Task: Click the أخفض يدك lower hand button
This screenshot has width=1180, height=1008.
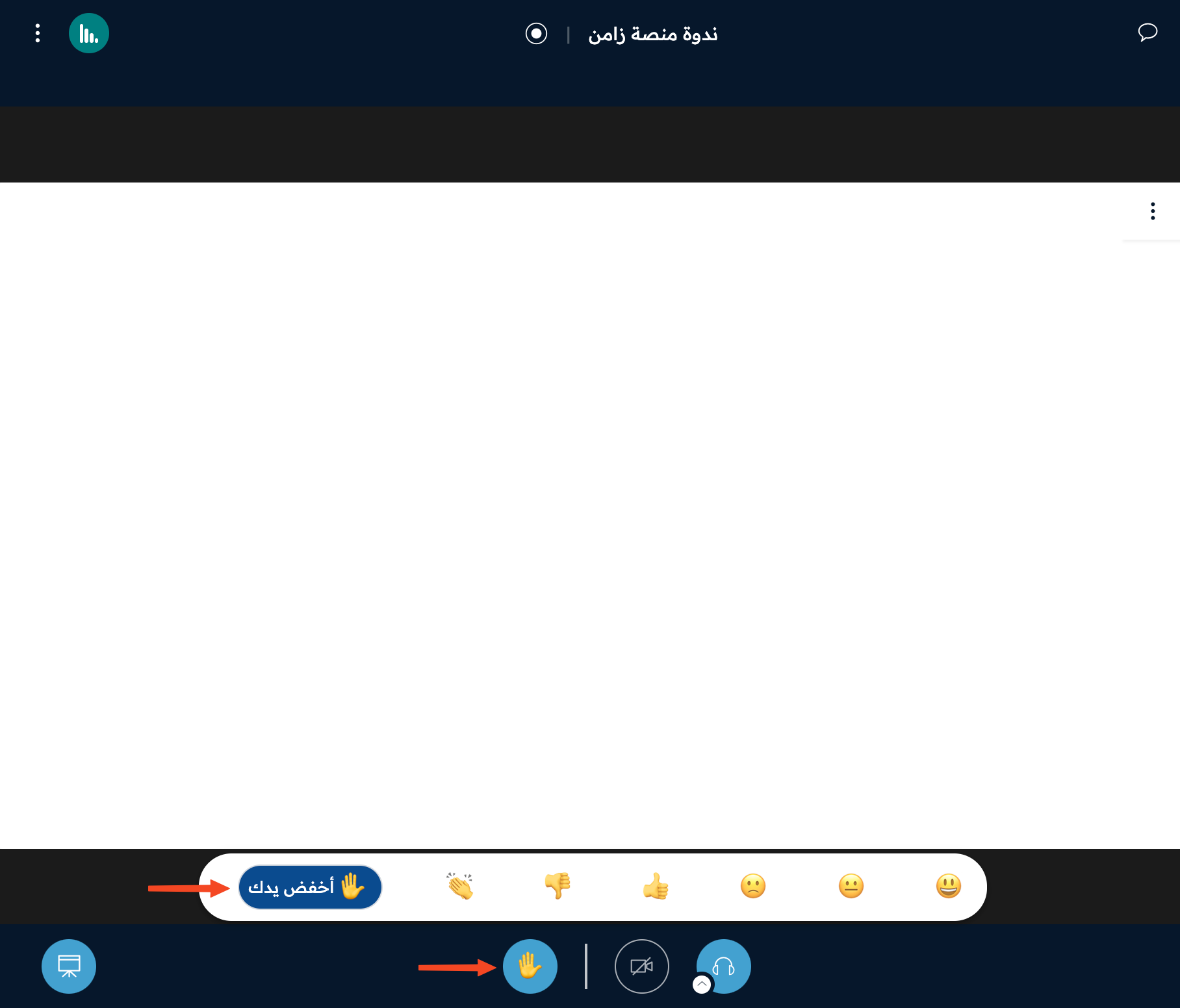Action: click(310, 887)
